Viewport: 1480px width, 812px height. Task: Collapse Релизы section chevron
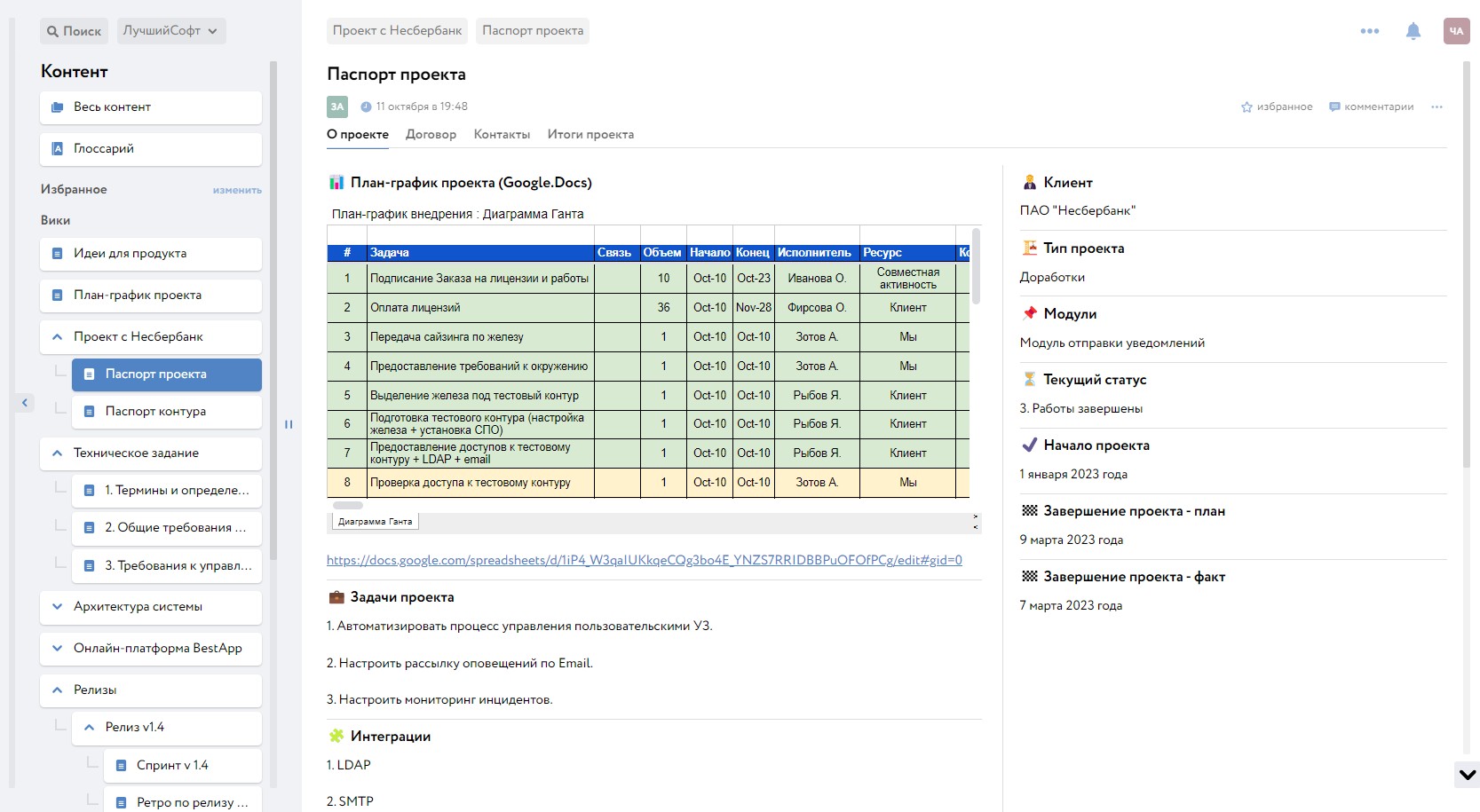tap(57, 690)
